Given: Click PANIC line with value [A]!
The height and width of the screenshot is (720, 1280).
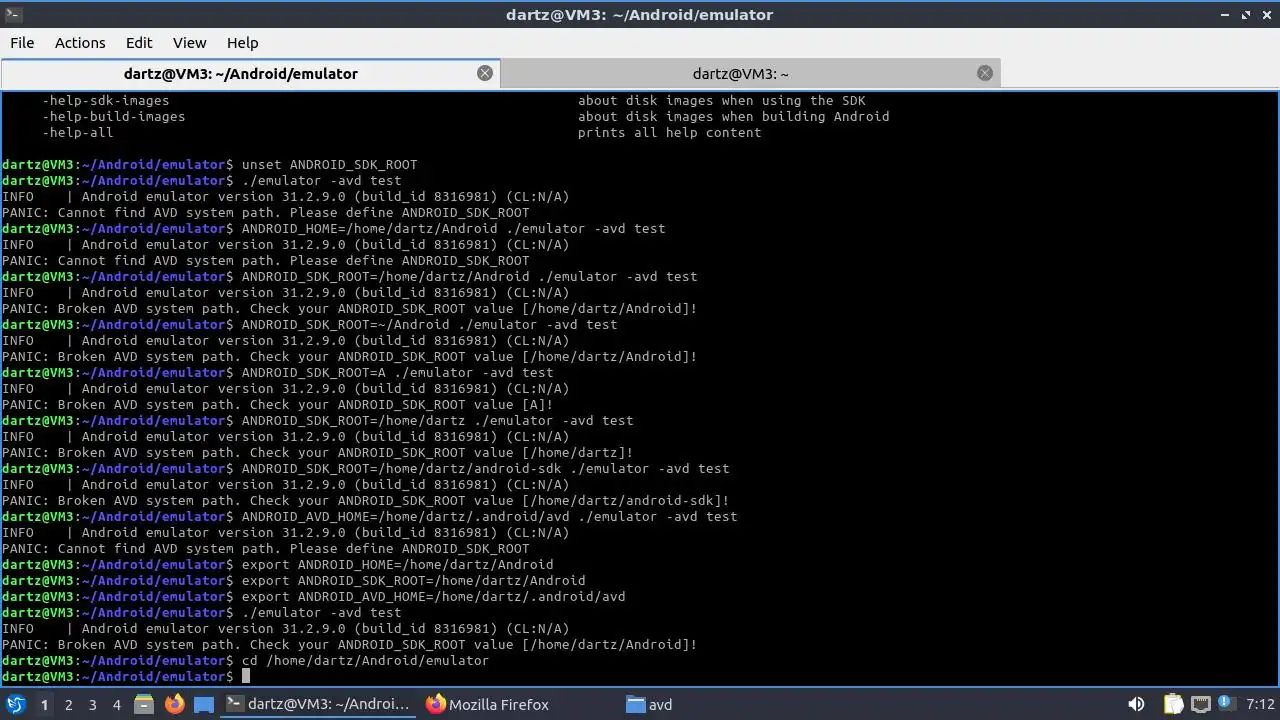Looking at the screenshot, I should click(277, 405).
